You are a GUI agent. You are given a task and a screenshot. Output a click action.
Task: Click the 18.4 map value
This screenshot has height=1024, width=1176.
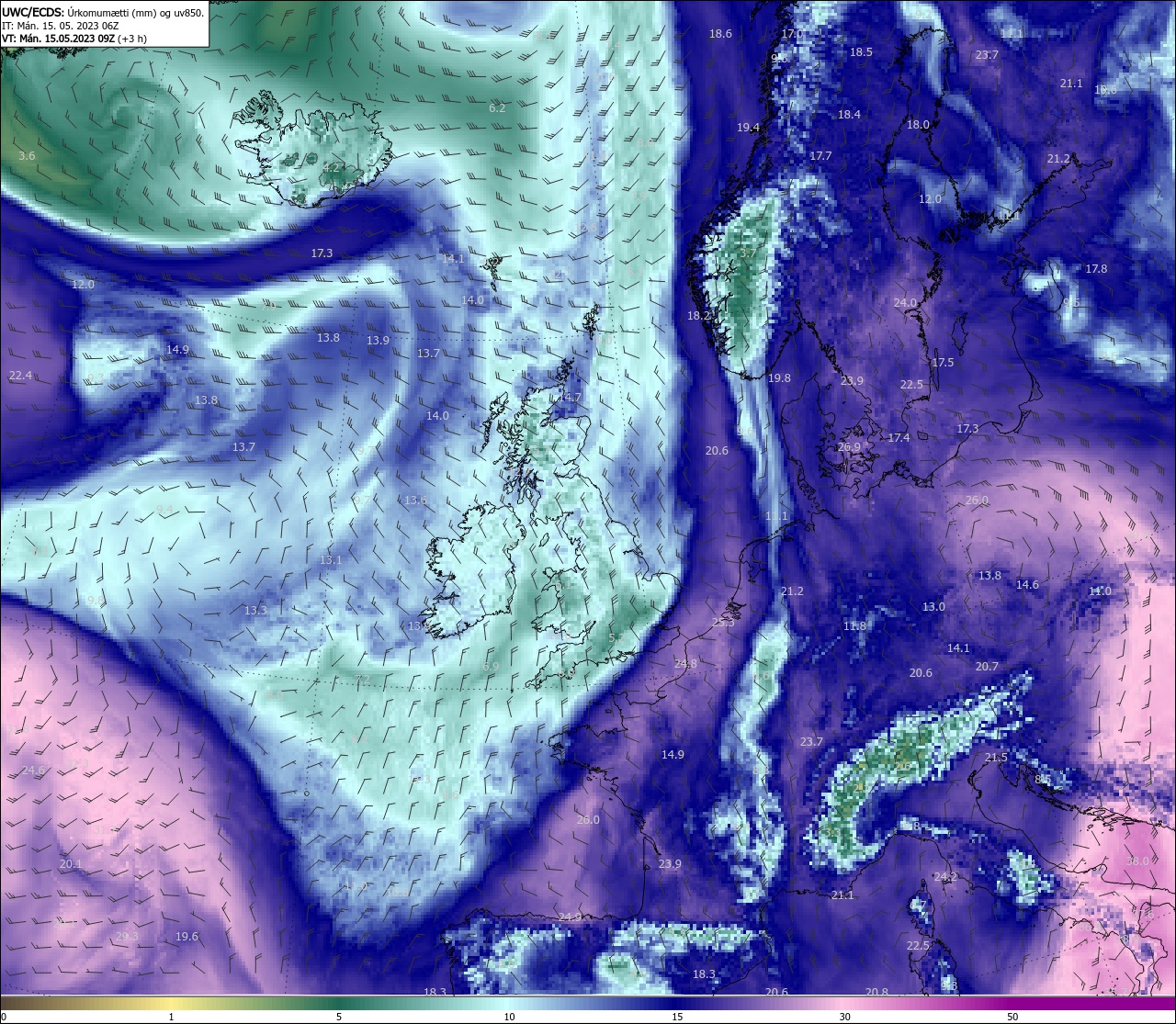[x=849, y=115]
